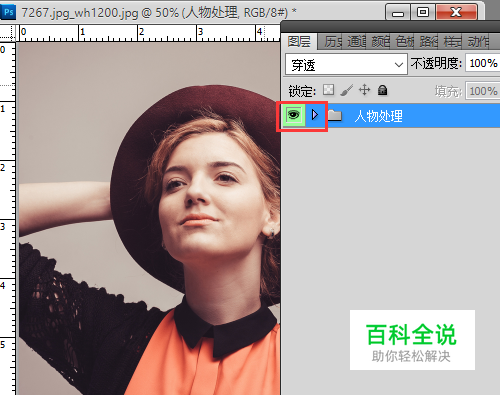
Task: Toggle lock transparent pixels icon
Action: [328, 90]
